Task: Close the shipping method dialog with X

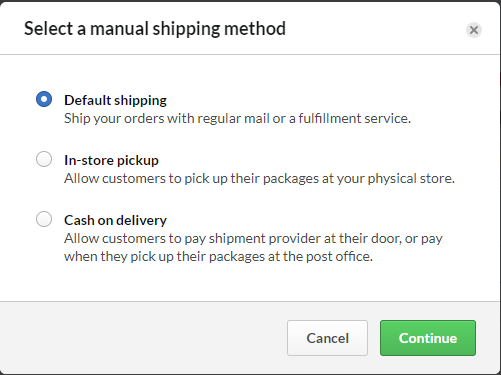Action: coord(474,30)
